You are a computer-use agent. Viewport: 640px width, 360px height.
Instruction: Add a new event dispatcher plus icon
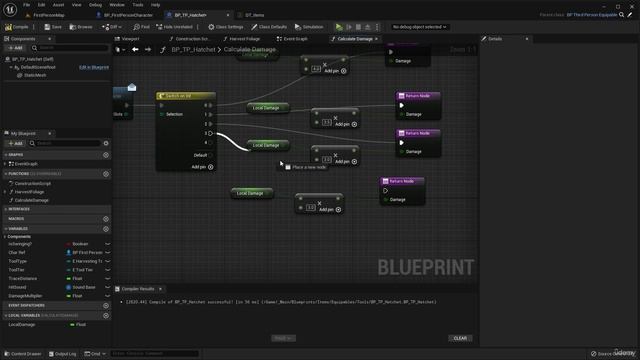click(x=106, y=306)
